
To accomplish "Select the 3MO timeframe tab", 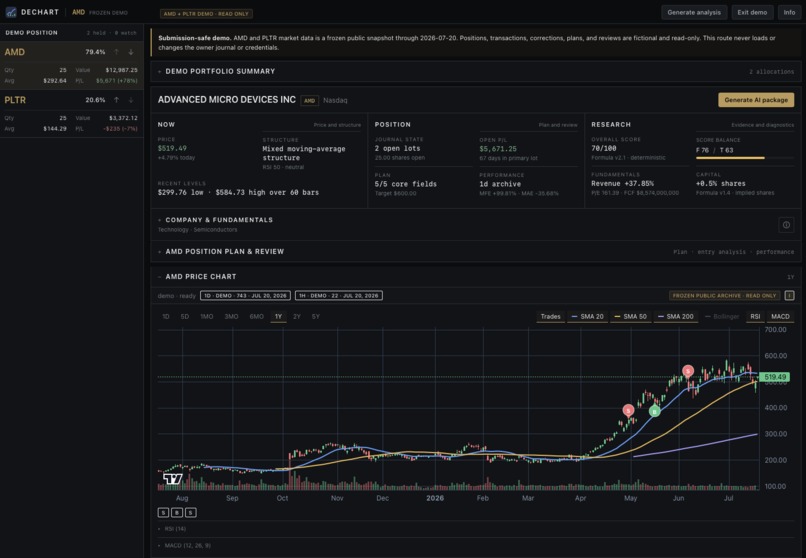I will (x=231, y=317).
